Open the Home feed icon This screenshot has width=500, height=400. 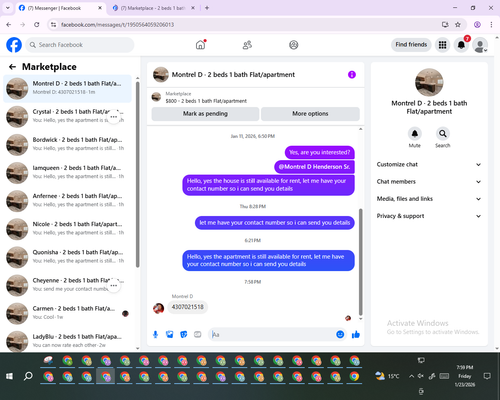pyautogui.click(x=200, y=45)
